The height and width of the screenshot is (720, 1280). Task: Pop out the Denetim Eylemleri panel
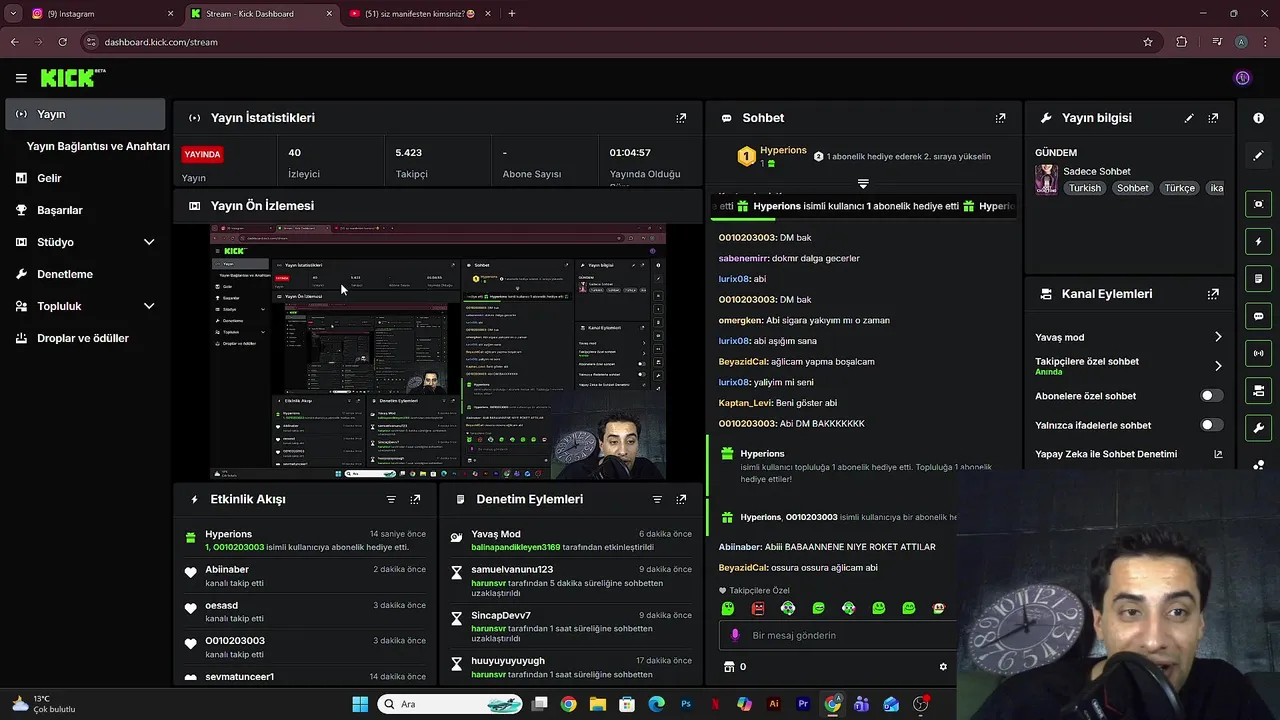pyautogui.click(x=681, y=499)
